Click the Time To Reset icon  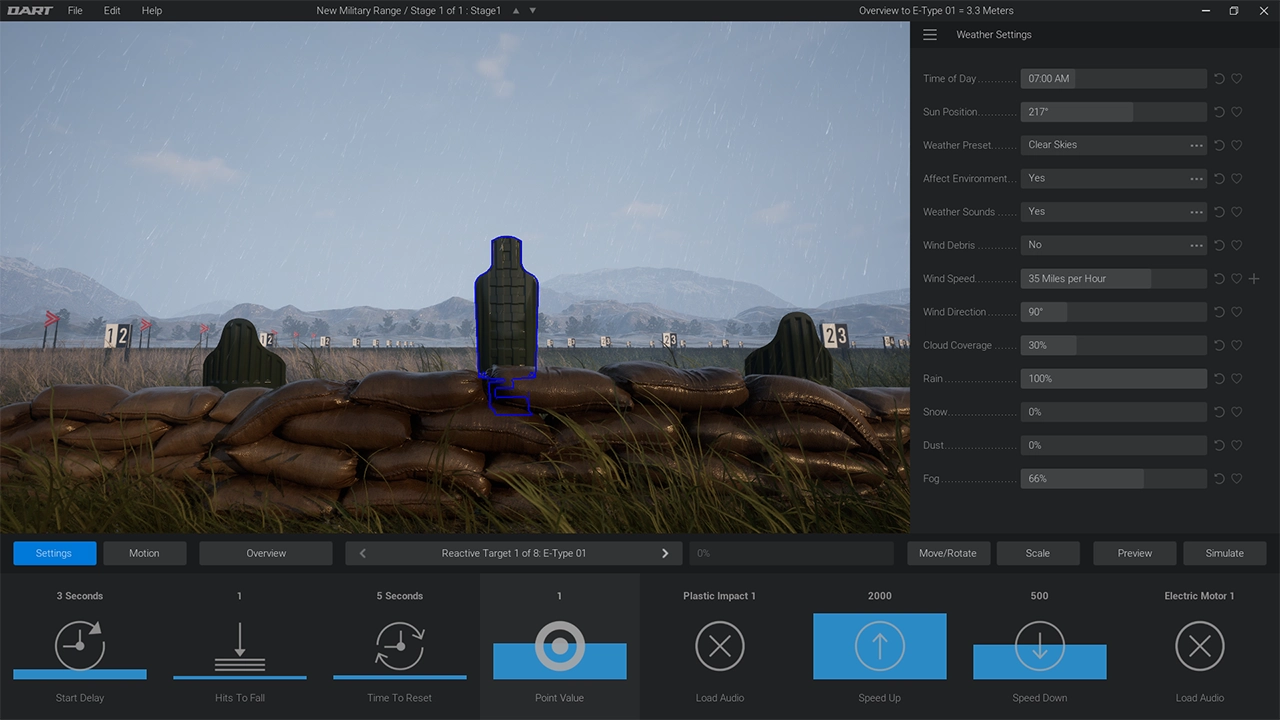400,646
